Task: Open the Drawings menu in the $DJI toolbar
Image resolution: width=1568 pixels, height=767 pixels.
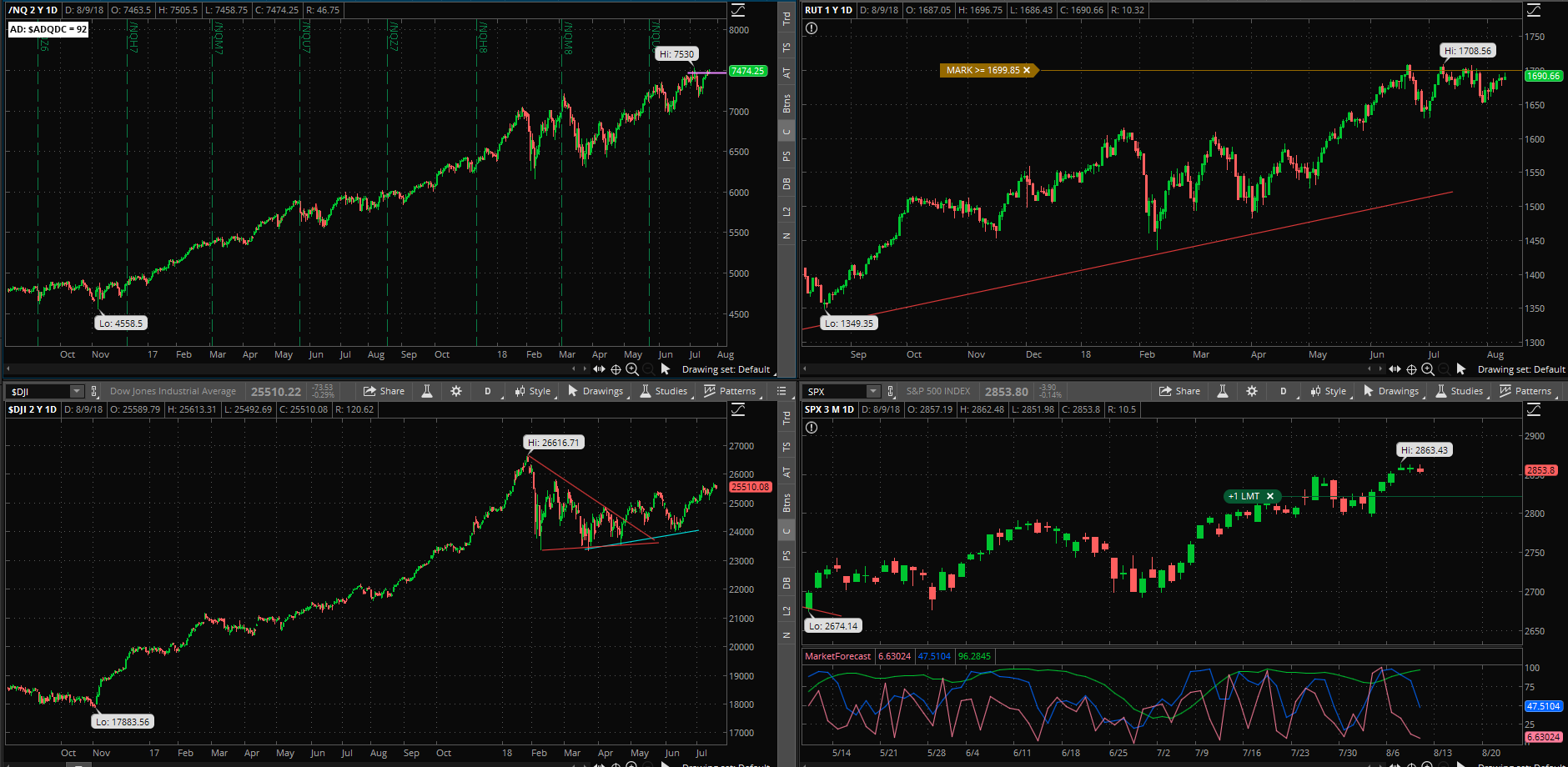Action: [596, 391]
